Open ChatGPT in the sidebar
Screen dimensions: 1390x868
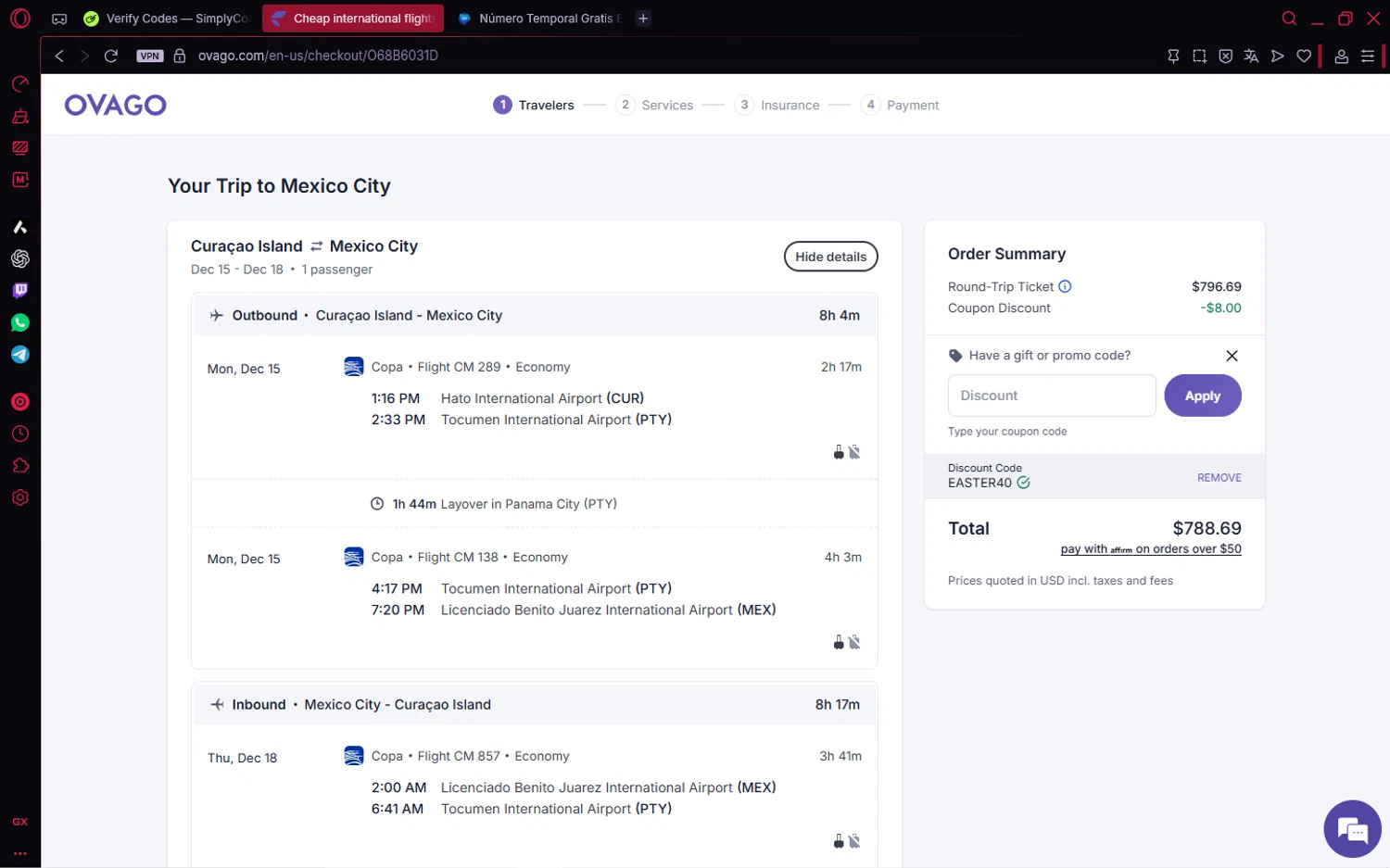(20, 258)
